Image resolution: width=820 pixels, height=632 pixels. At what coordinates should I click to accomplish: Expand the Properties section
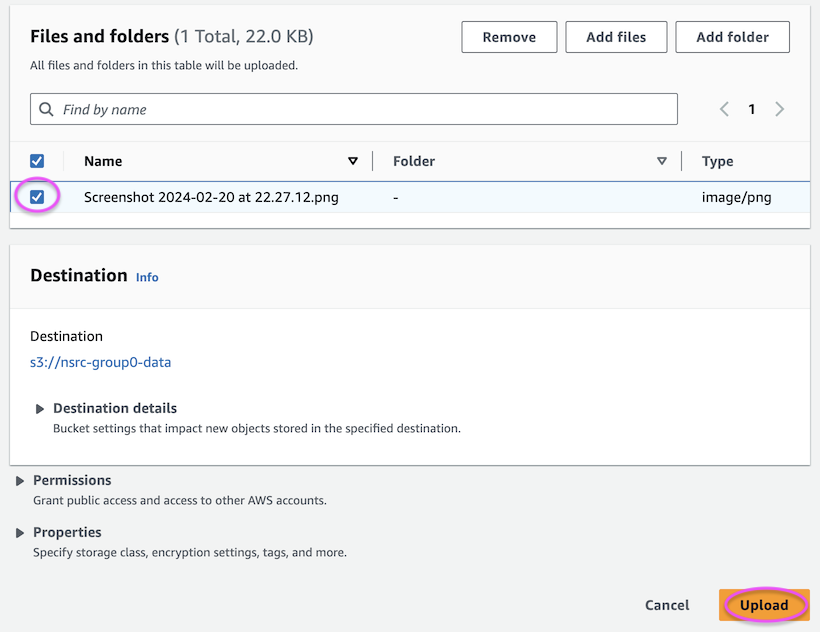[x=20, y=533]
